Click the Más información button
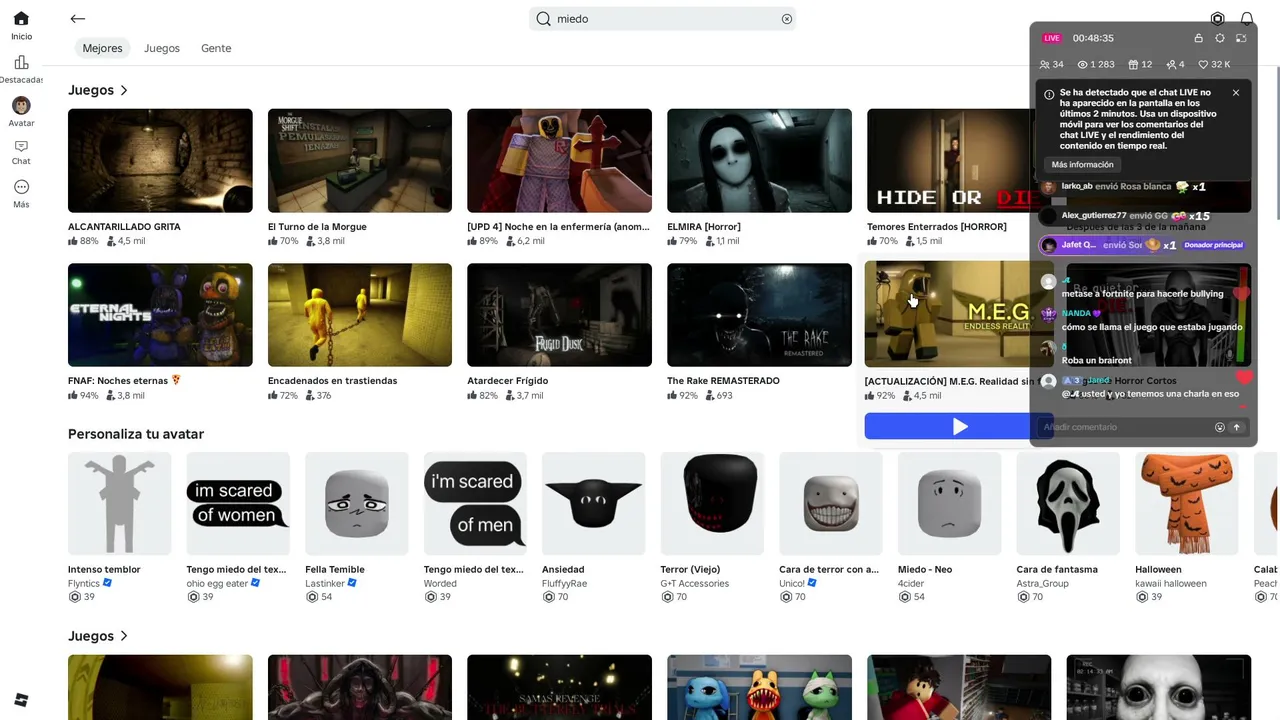 (1082, 165)
